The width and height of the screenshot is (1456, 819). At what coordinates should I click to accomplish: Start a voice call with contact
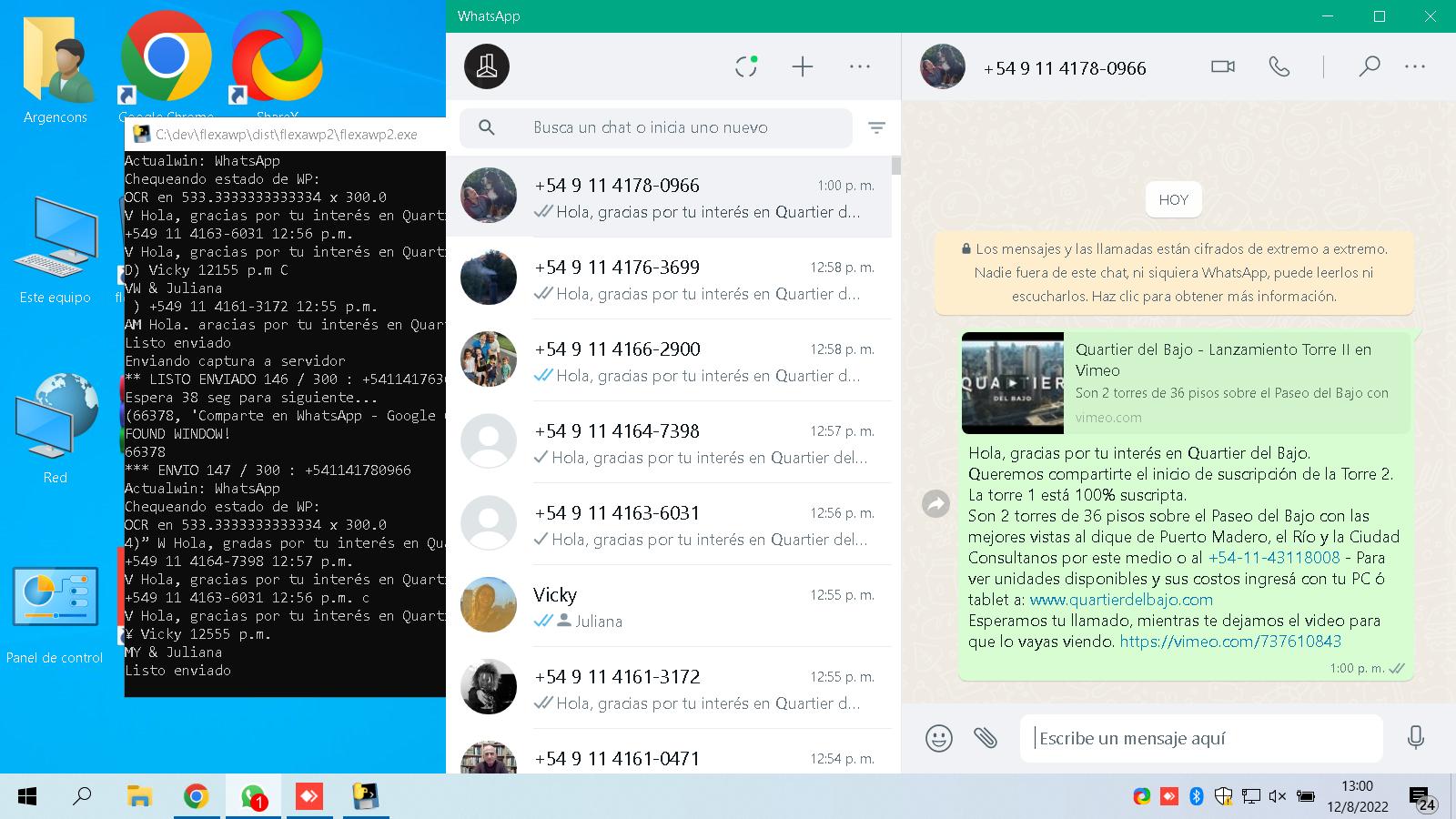(1279, 66)
